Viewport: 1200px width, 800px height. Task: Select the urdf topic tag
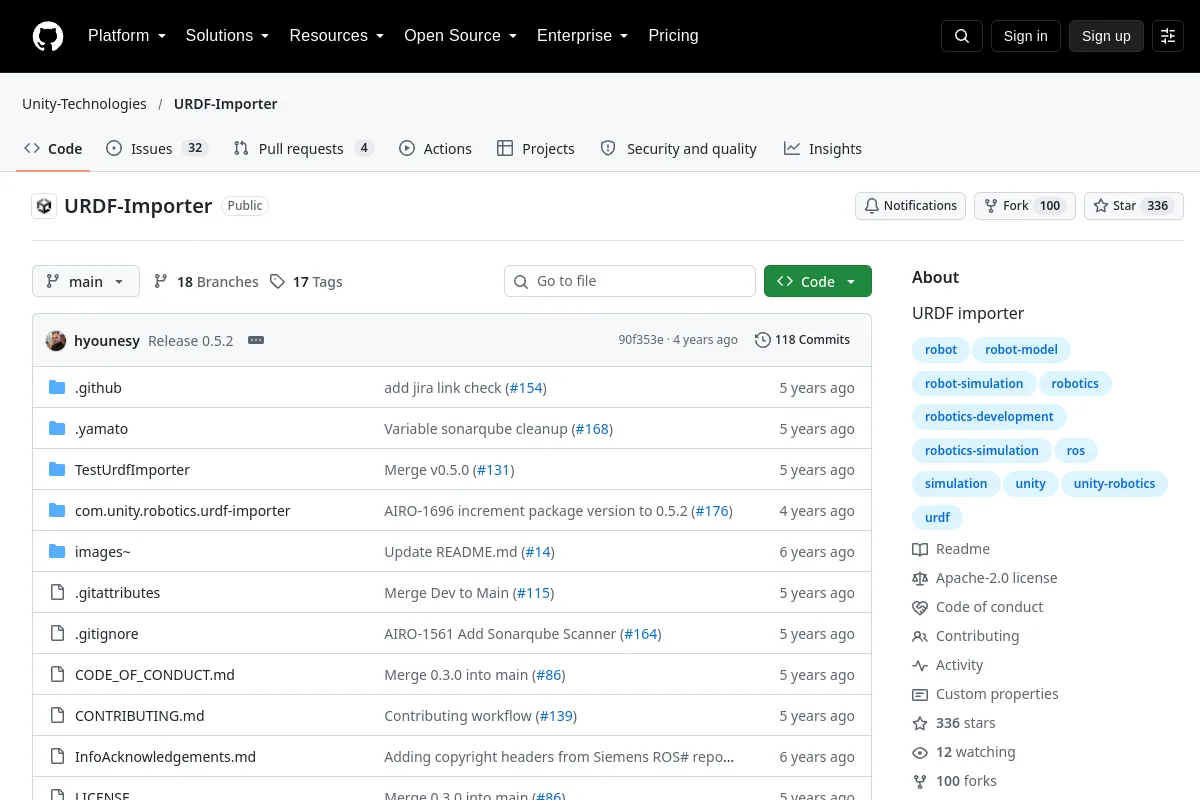tap(937, 518)
